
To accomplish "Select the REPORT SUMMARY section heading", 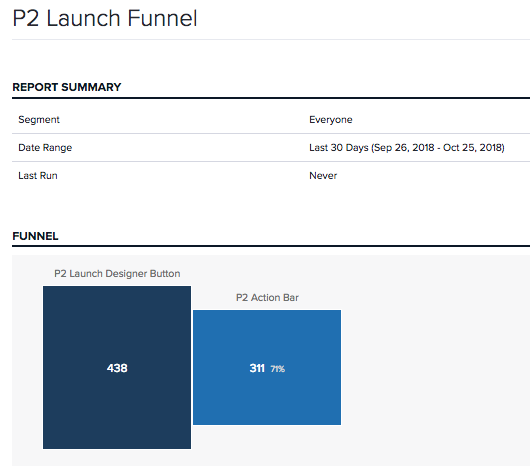I will 67,87.
